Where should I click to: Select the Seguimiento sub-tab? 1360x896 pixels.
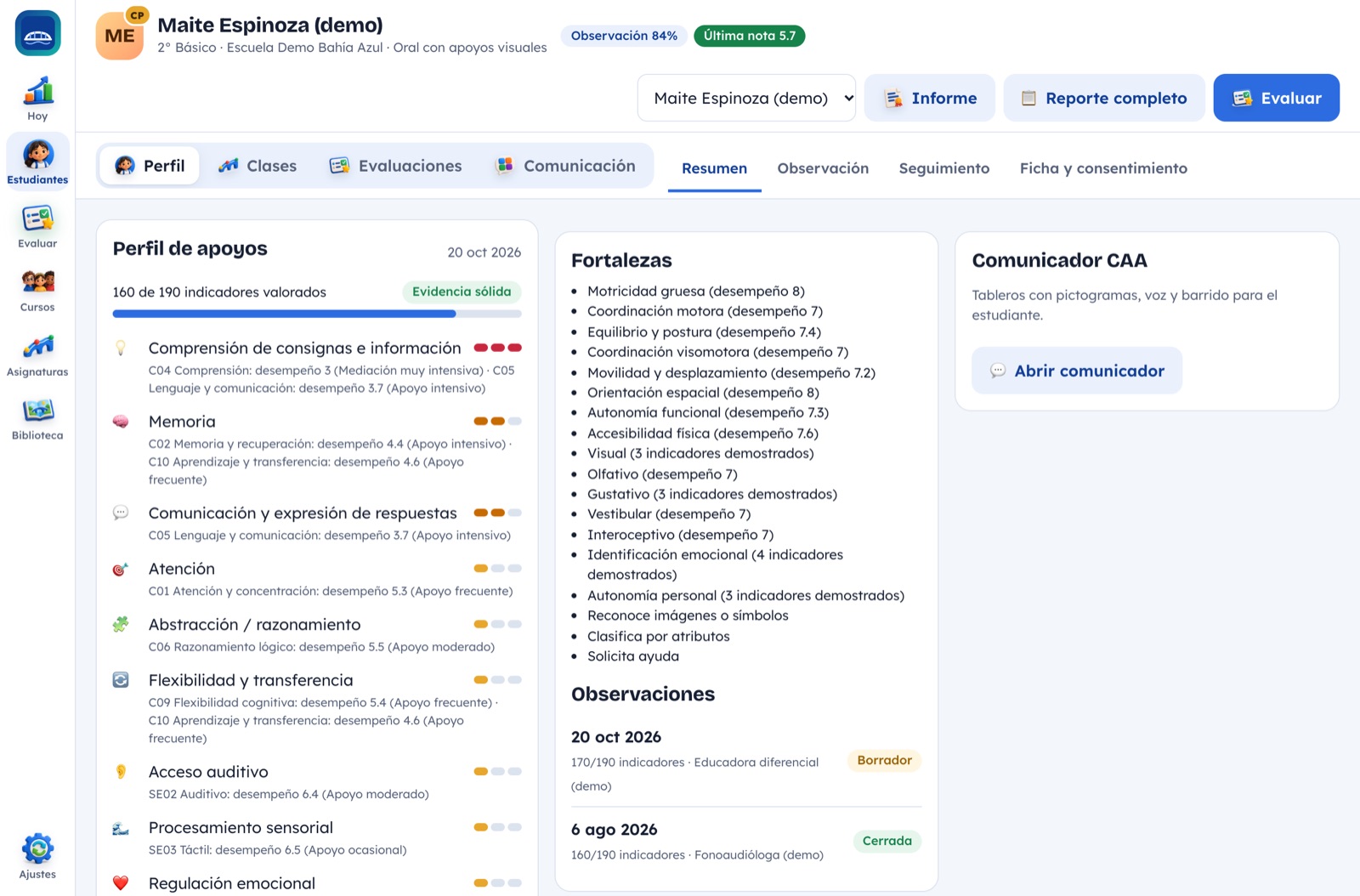click(x=944, y=168)
